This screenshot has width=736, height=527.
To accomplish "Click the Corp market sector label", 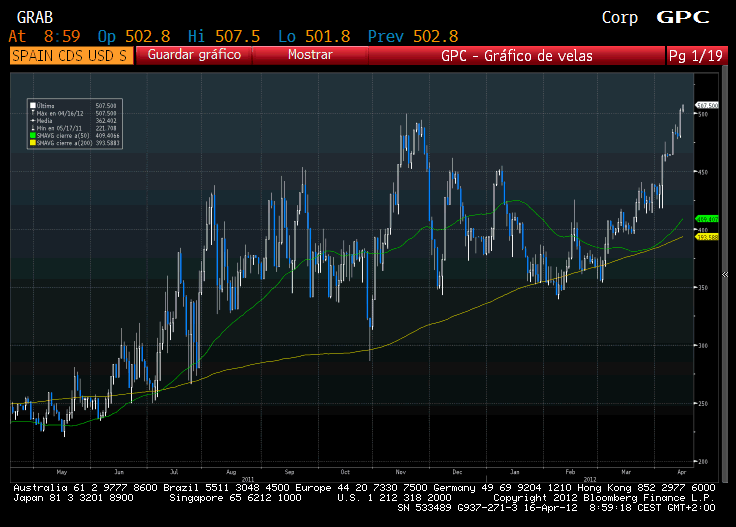I will [620, 17].
